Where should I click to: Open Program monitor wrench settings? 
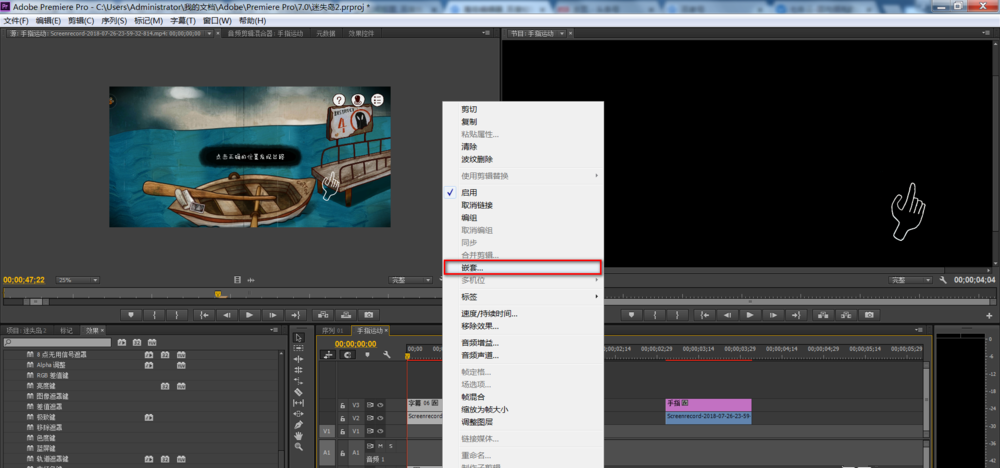pyautogui.click(x=943, y=280)
